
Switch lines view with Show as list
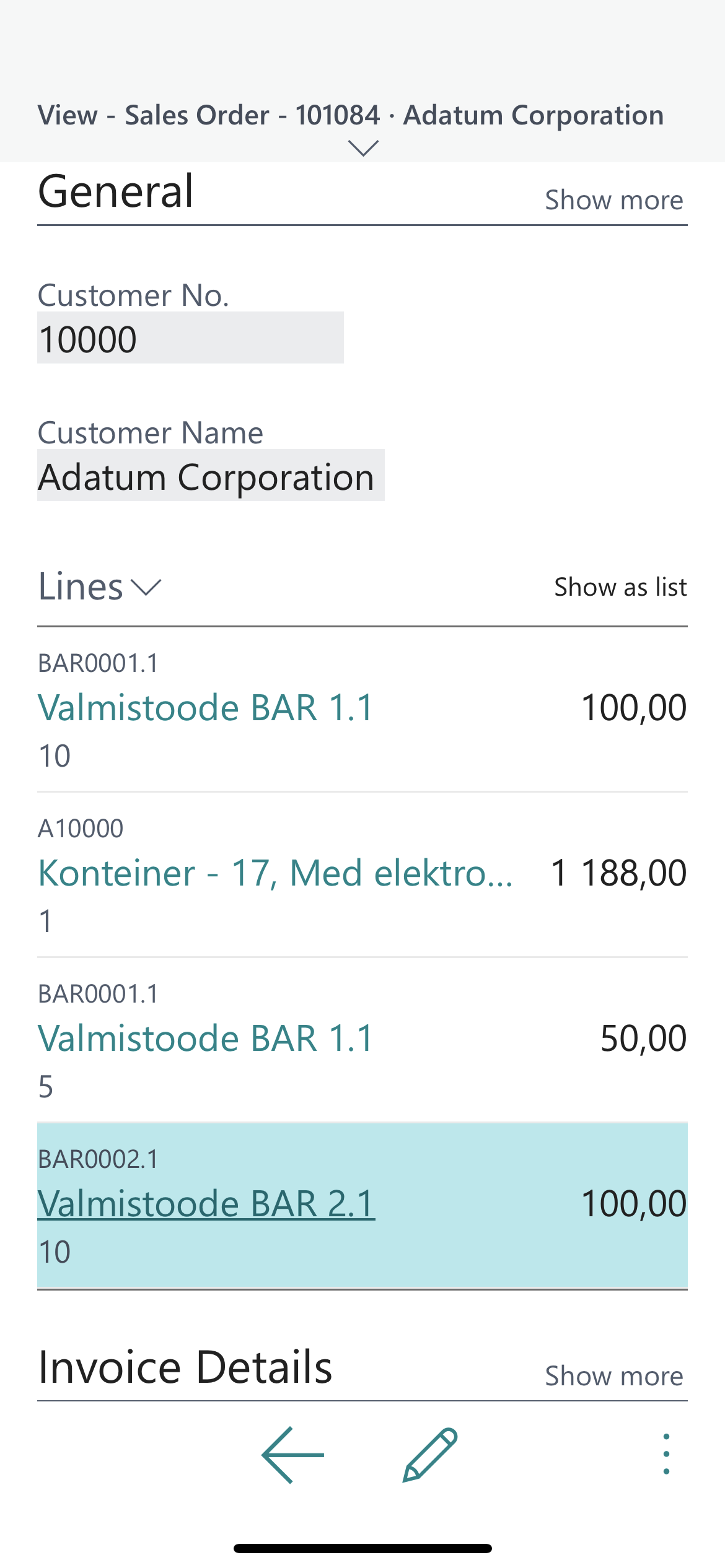point(620,587)
